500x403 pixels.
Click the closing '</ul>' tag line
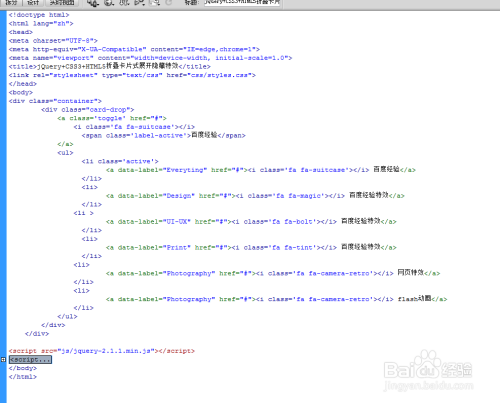(67, 316)
